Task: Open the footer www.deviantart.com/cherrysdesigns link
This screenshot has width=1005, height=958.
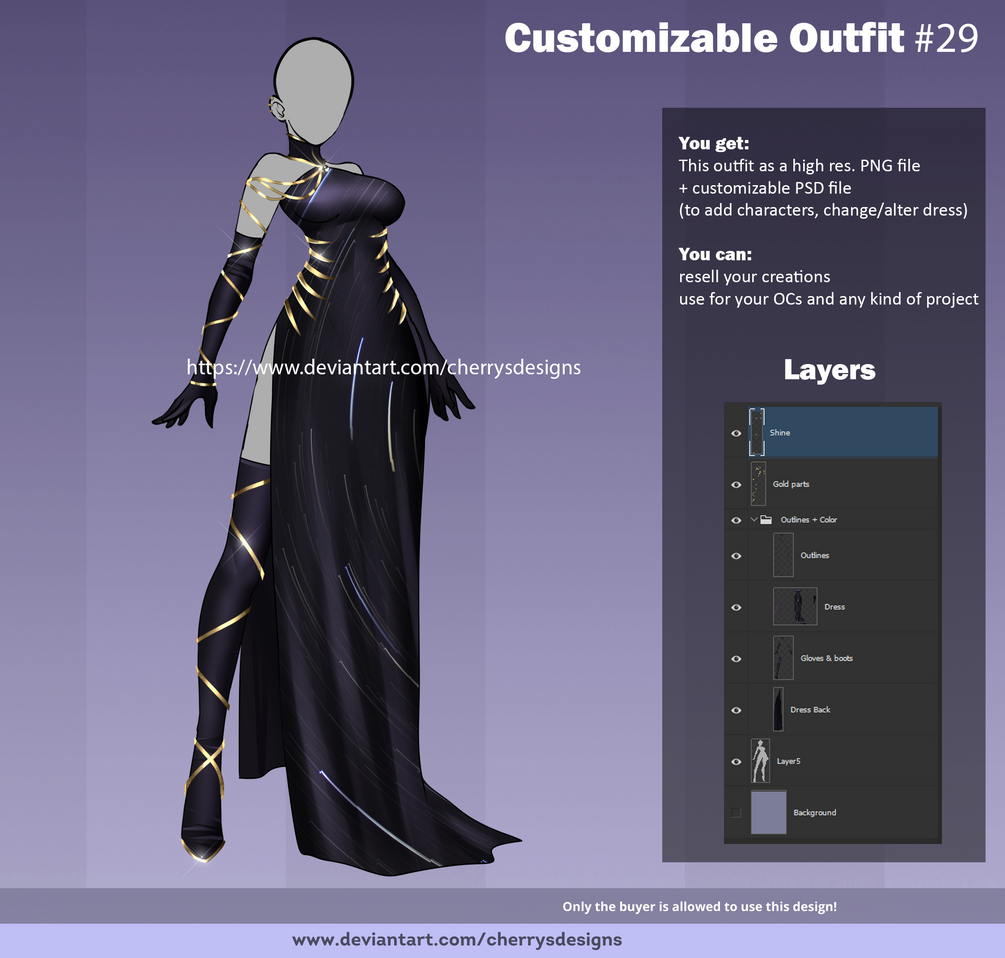Action: (x=457, y=940)
